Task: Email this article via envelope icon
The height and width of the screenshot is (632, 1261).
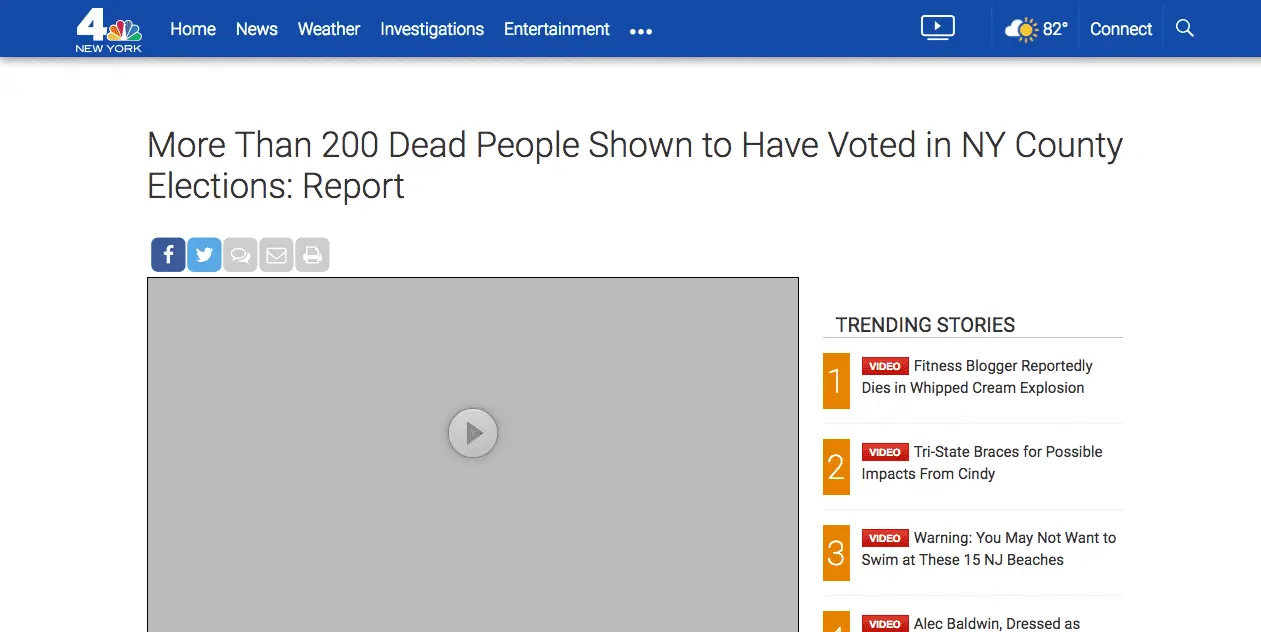Action: pos(276,255)
